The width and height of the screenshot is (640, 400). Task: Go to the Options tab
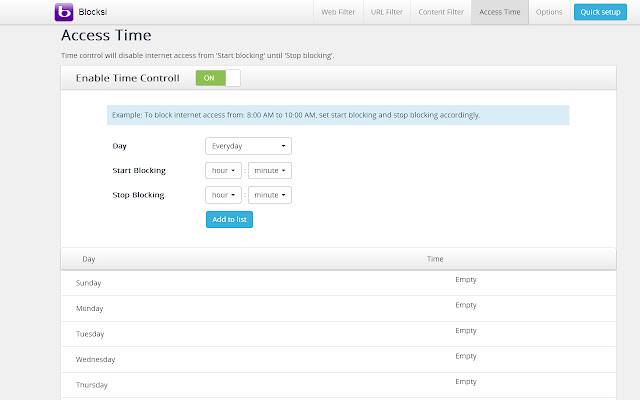point(549,12)
